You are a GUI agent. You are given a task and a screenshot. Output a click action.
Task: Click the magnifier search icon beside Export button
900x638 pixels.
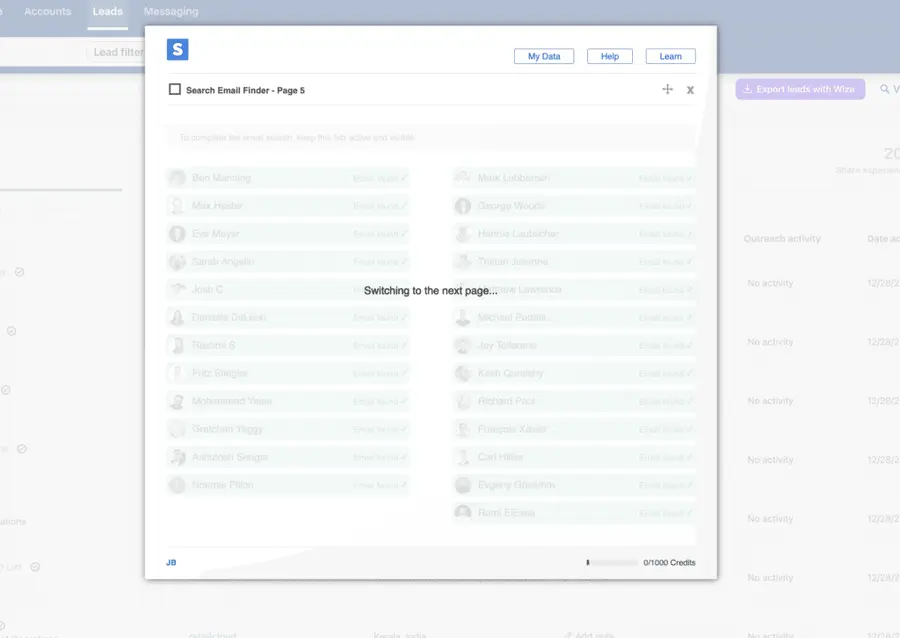[885, 89]
